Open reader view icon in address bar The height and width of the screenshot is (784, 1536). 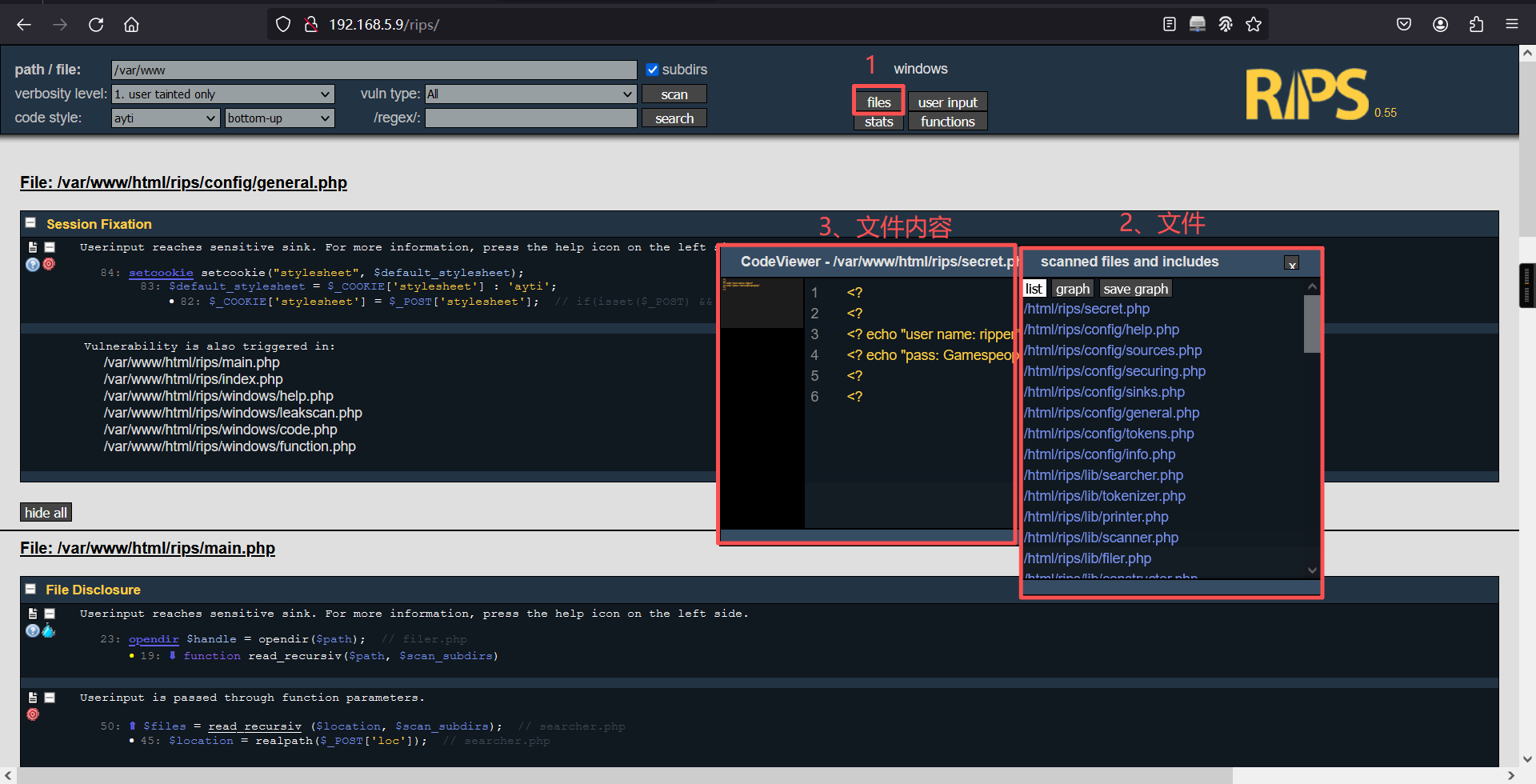(1170, 24)
